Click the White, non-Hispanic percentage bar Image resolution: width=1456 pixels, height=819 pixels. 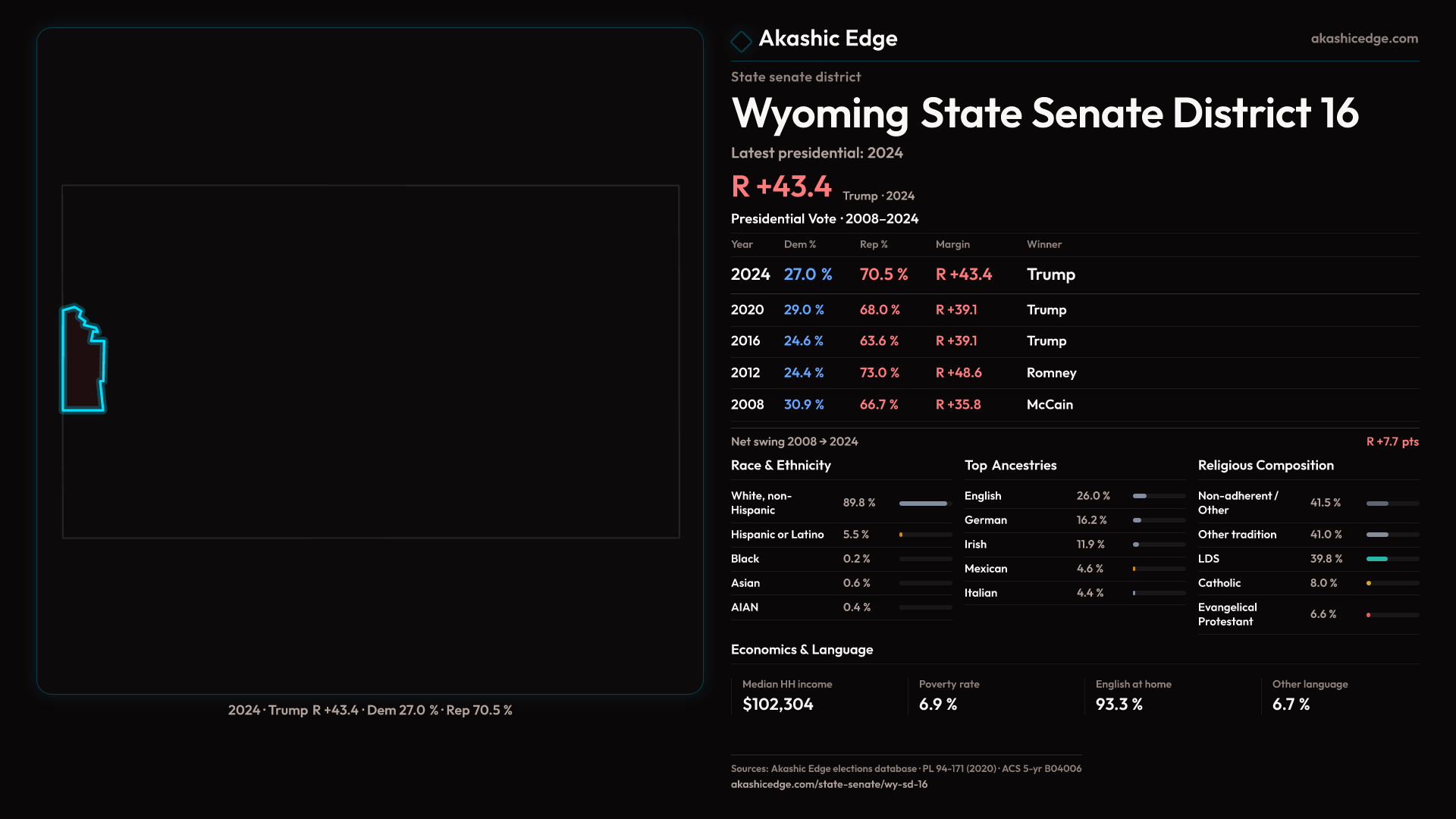[924, 504]
